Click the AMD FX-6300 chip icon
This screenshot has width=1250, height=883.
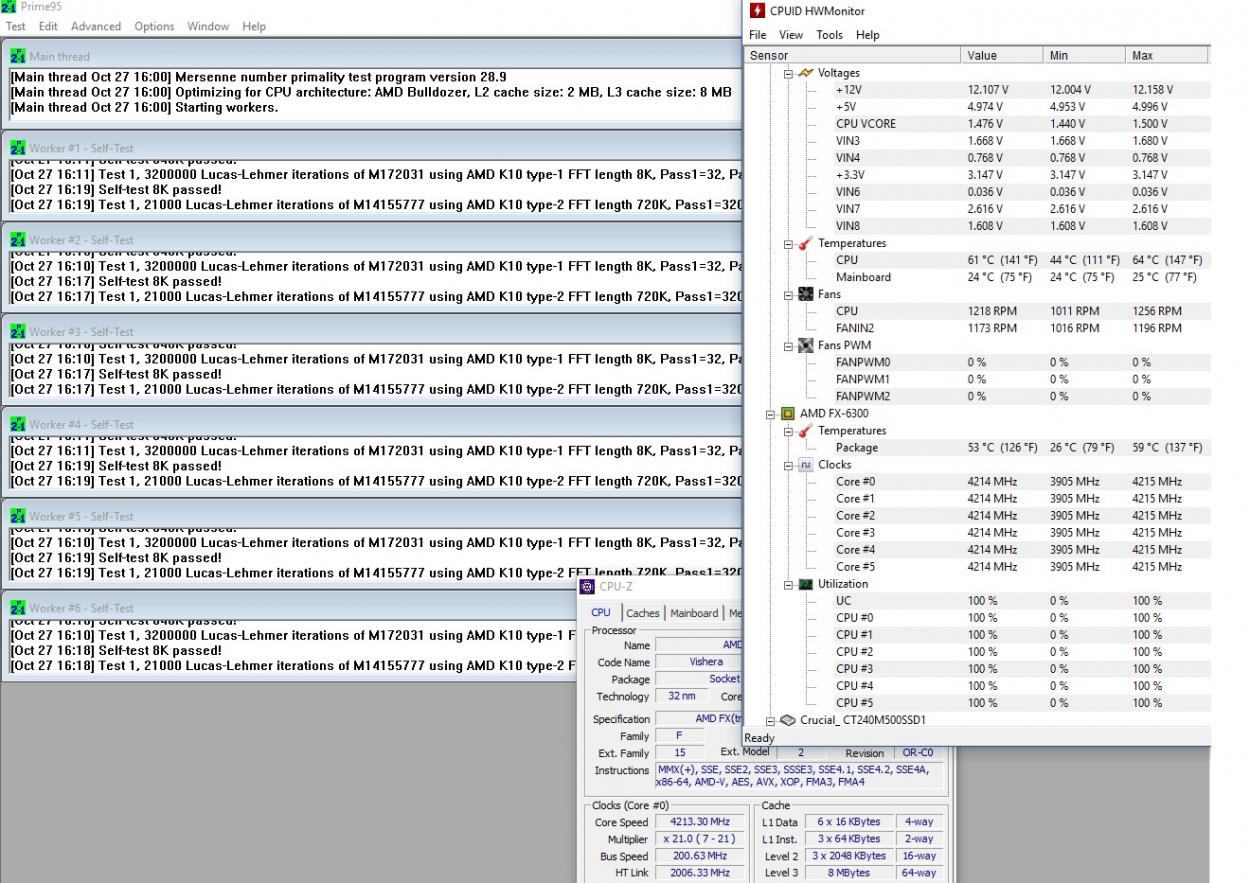[787, 413]
